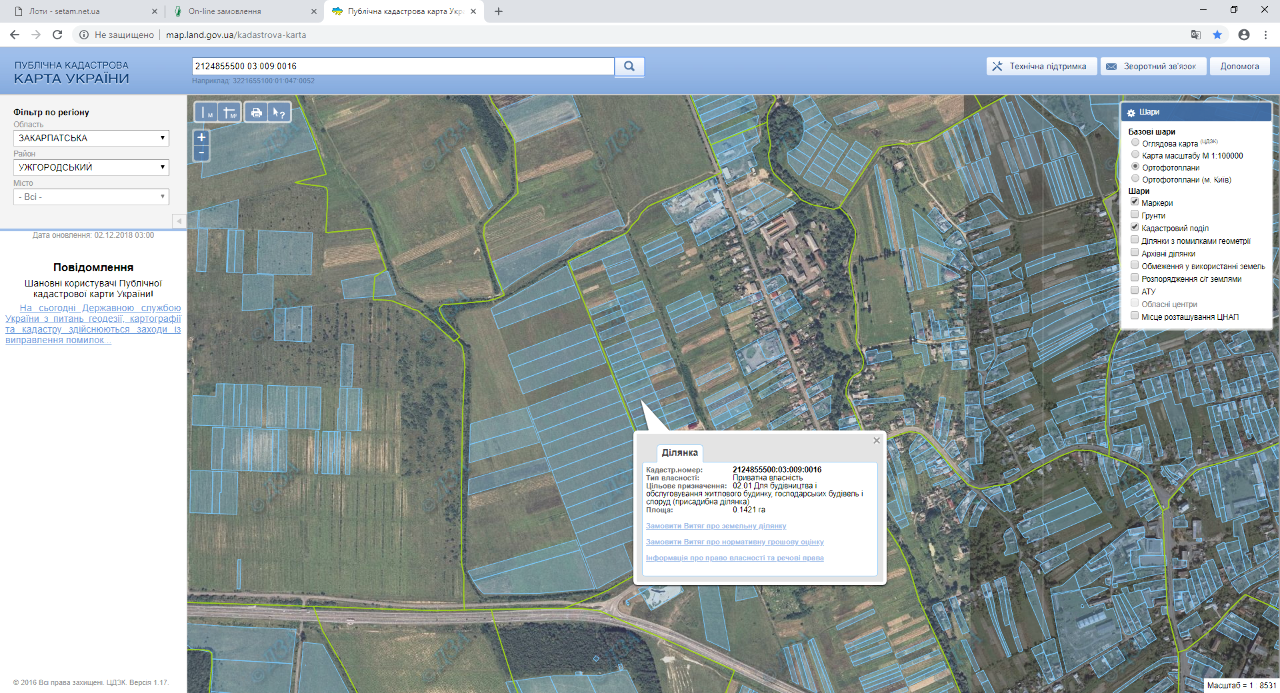The height and width of the screenshot is (693, 1280).
Task: Close the Ділянка info popup
Action: pyautogui.click(x=877, y=440)
